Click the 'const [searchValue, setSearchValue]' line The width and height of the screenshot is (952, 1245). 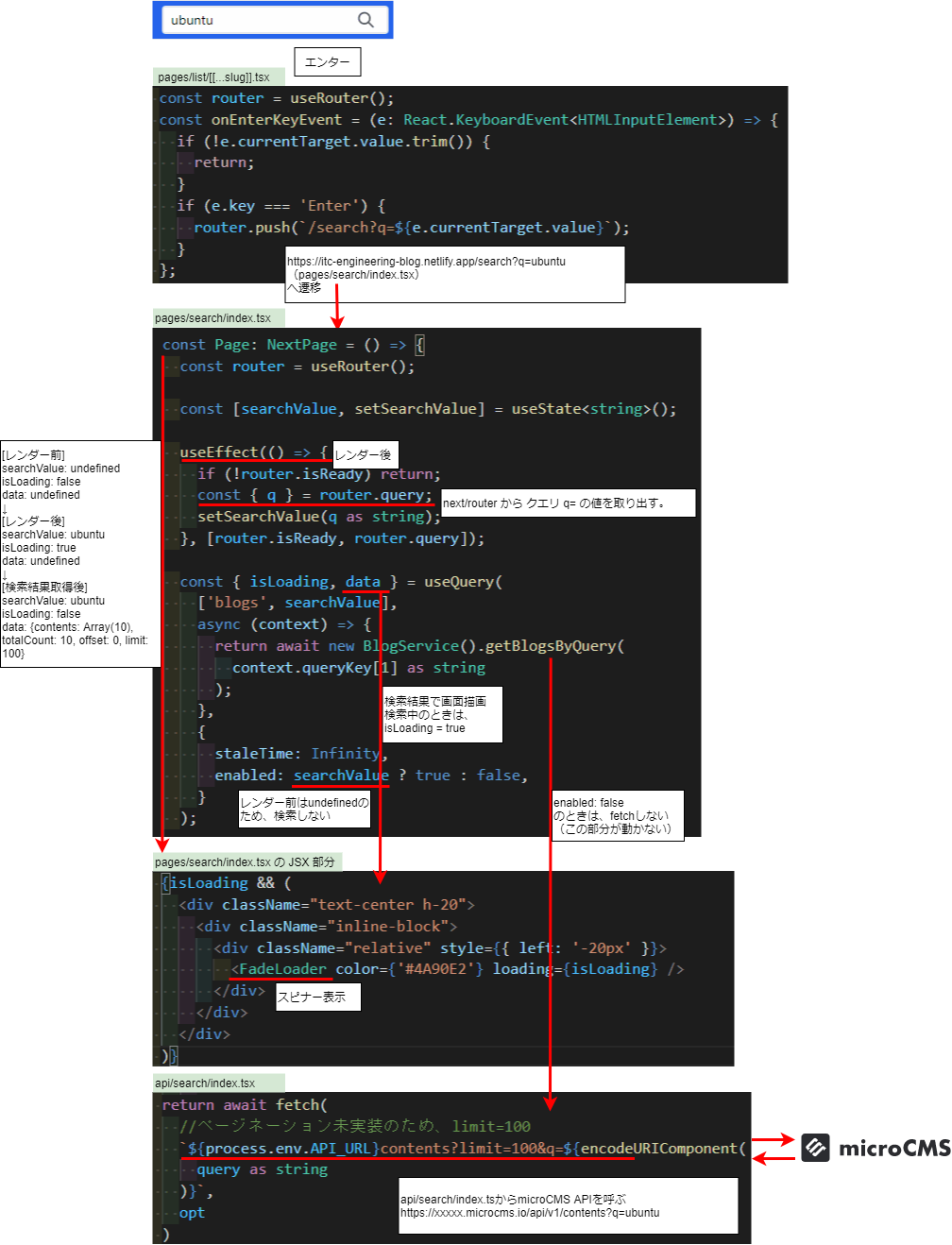(429, 409)
